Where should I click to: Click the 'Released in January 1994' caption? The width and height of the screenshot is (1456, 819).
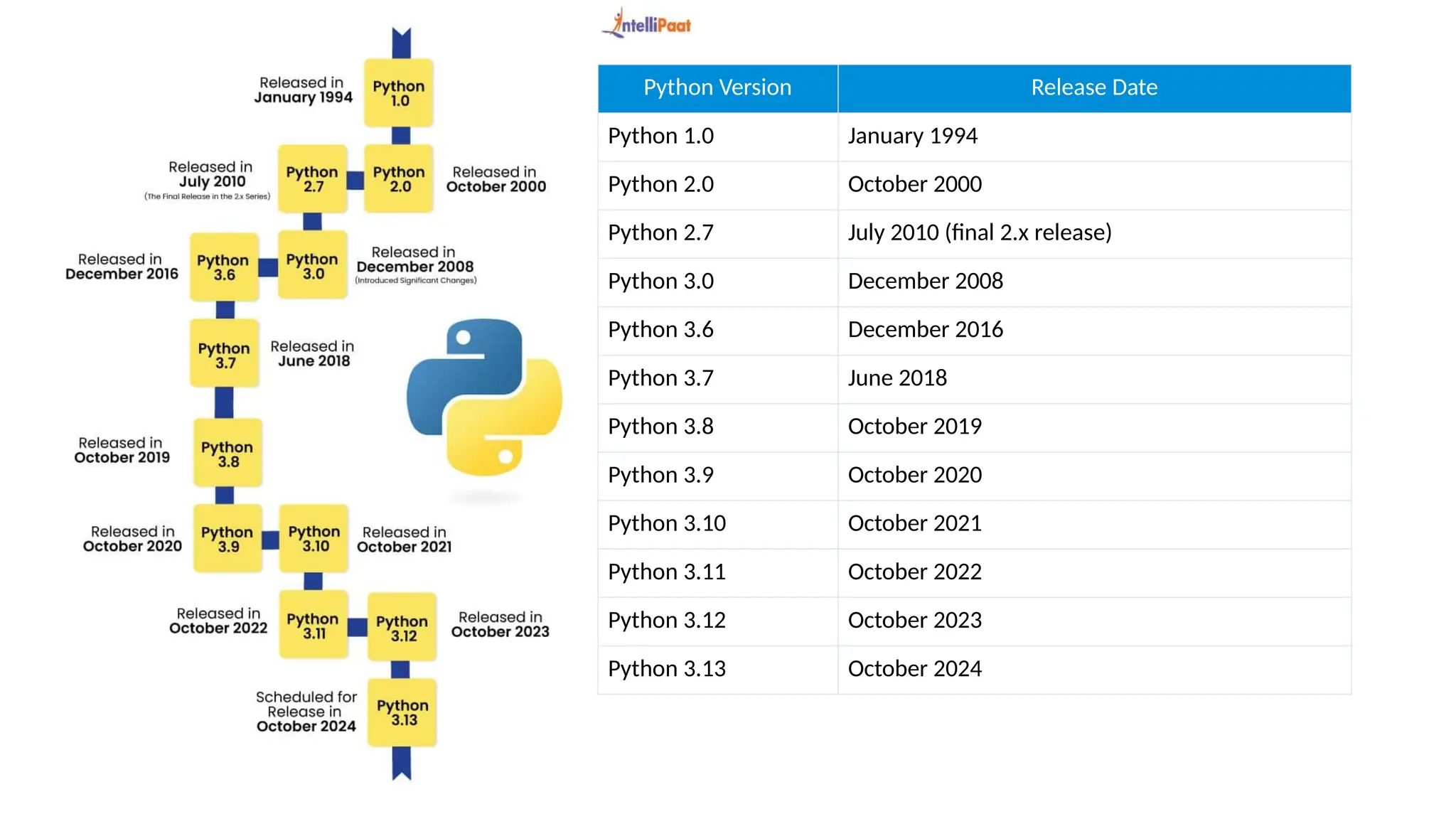click(303, 90)
